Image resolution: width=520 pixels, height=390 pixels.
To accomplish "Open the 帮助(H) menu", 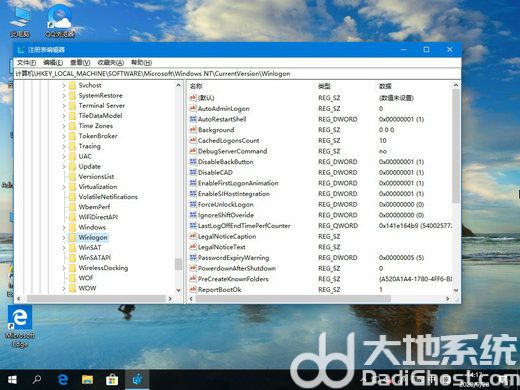I will [141, 63].
